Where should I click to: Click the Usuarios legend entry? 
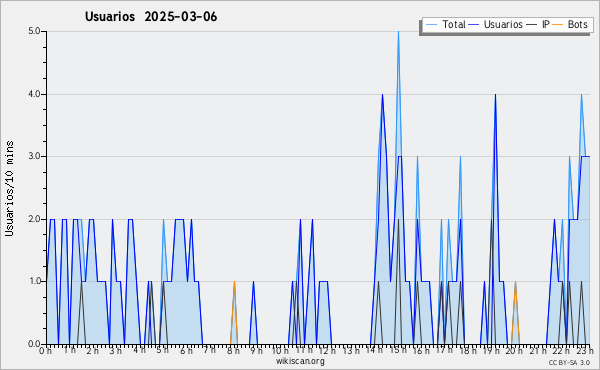(x=495, y=25)
